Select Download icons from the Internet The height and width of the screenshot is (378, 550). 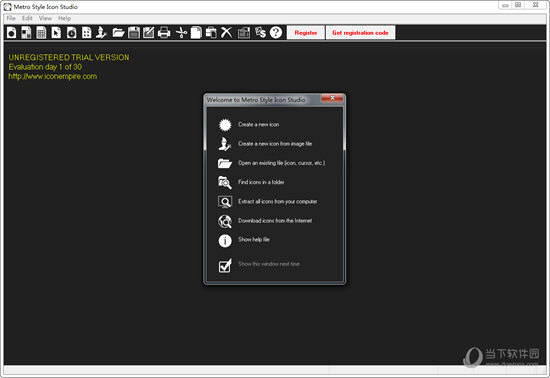pos(275,221)
